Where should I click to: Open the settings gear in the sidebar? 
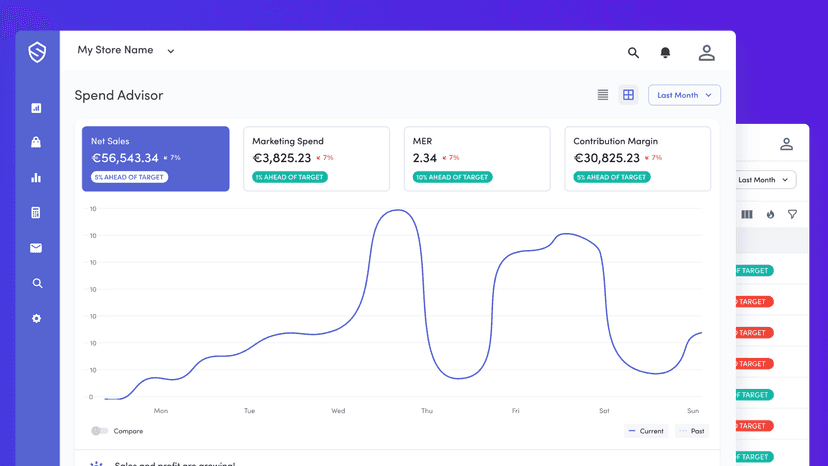click(36, 319)
